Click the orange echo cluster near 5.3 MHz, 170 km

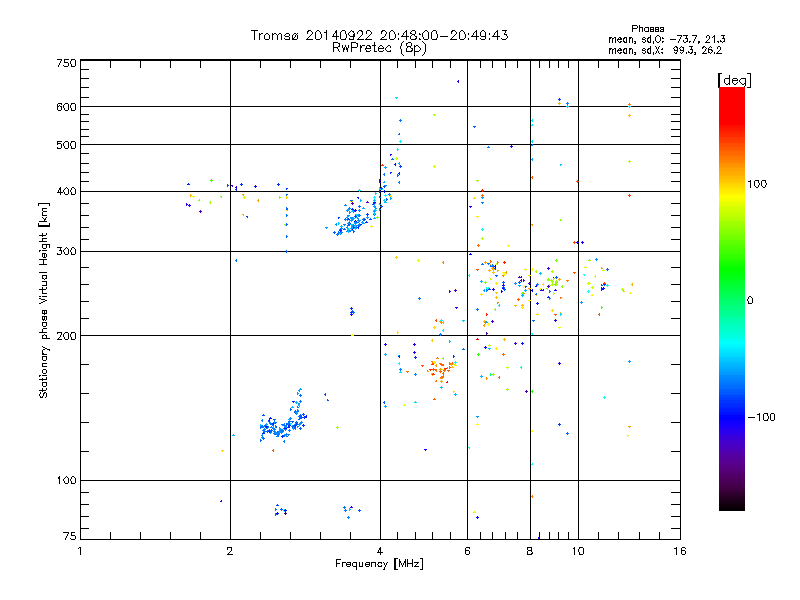(440, 369)
